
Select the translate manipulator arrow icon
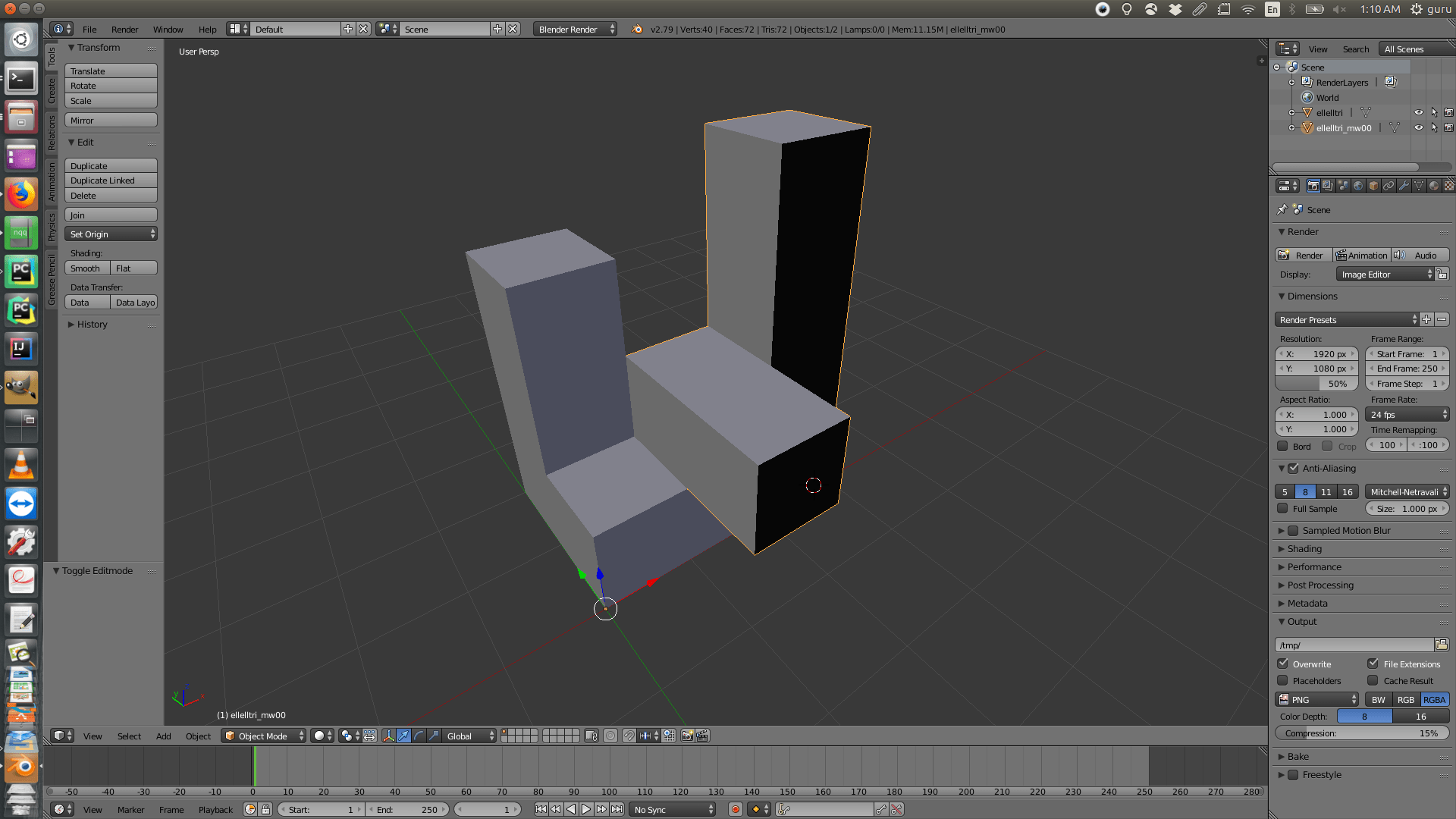403,736
